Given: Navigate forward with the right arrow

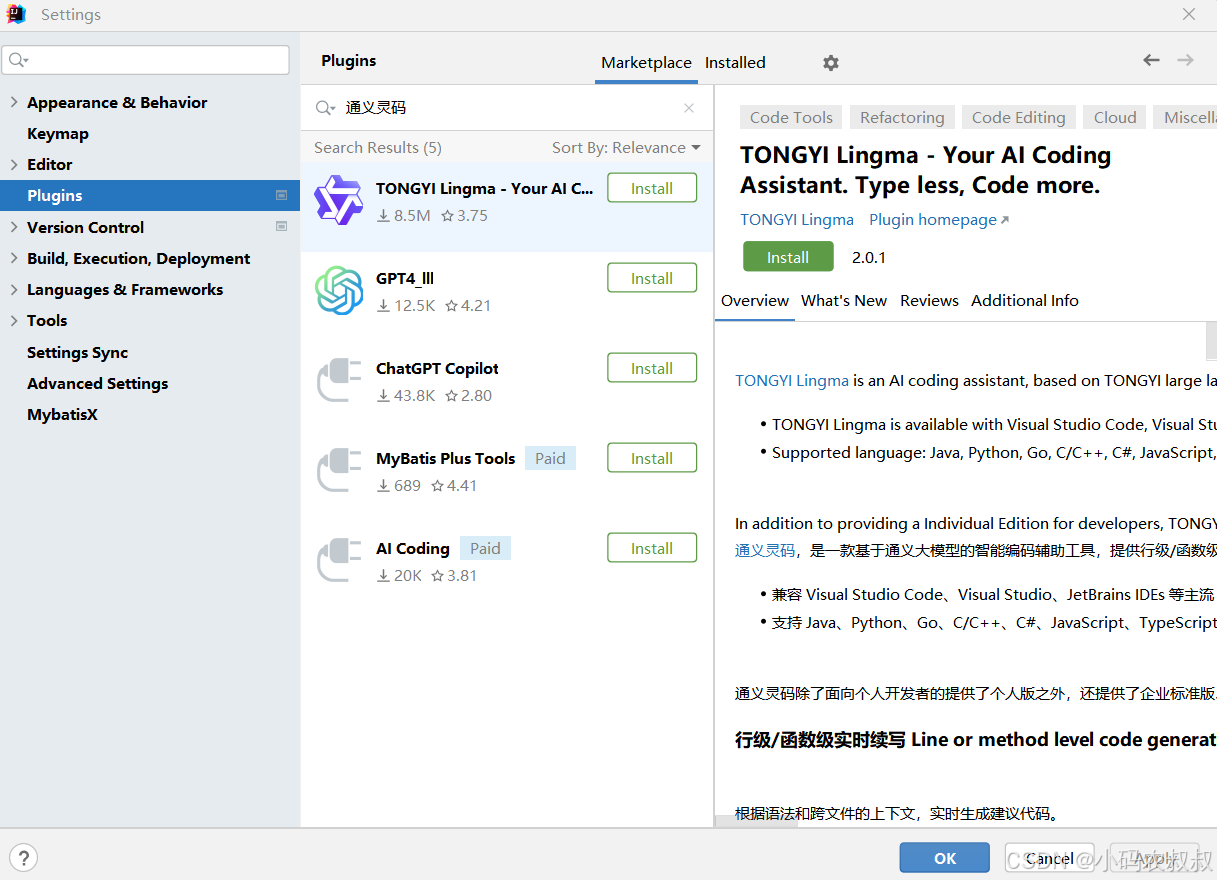Looking at the screenshot, I should tap(1185, 60).
